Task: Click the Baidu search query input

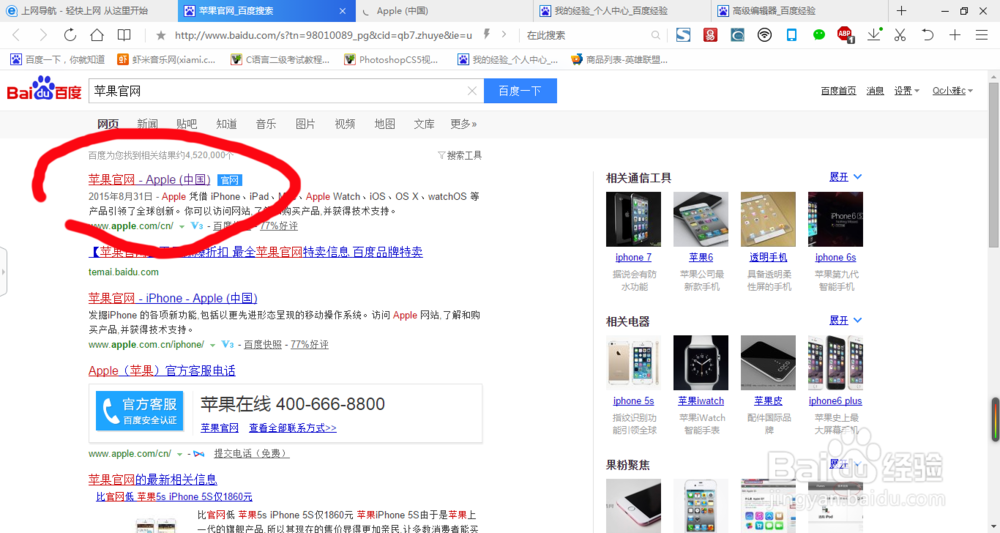Action: (277, 91)
